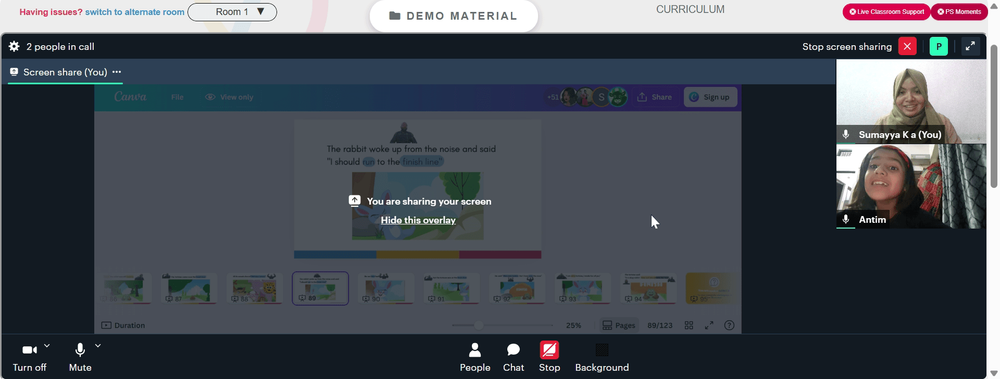The image size is (1000, 379).
Task: Click the Stop sharing control button
Action: point(549,357)
